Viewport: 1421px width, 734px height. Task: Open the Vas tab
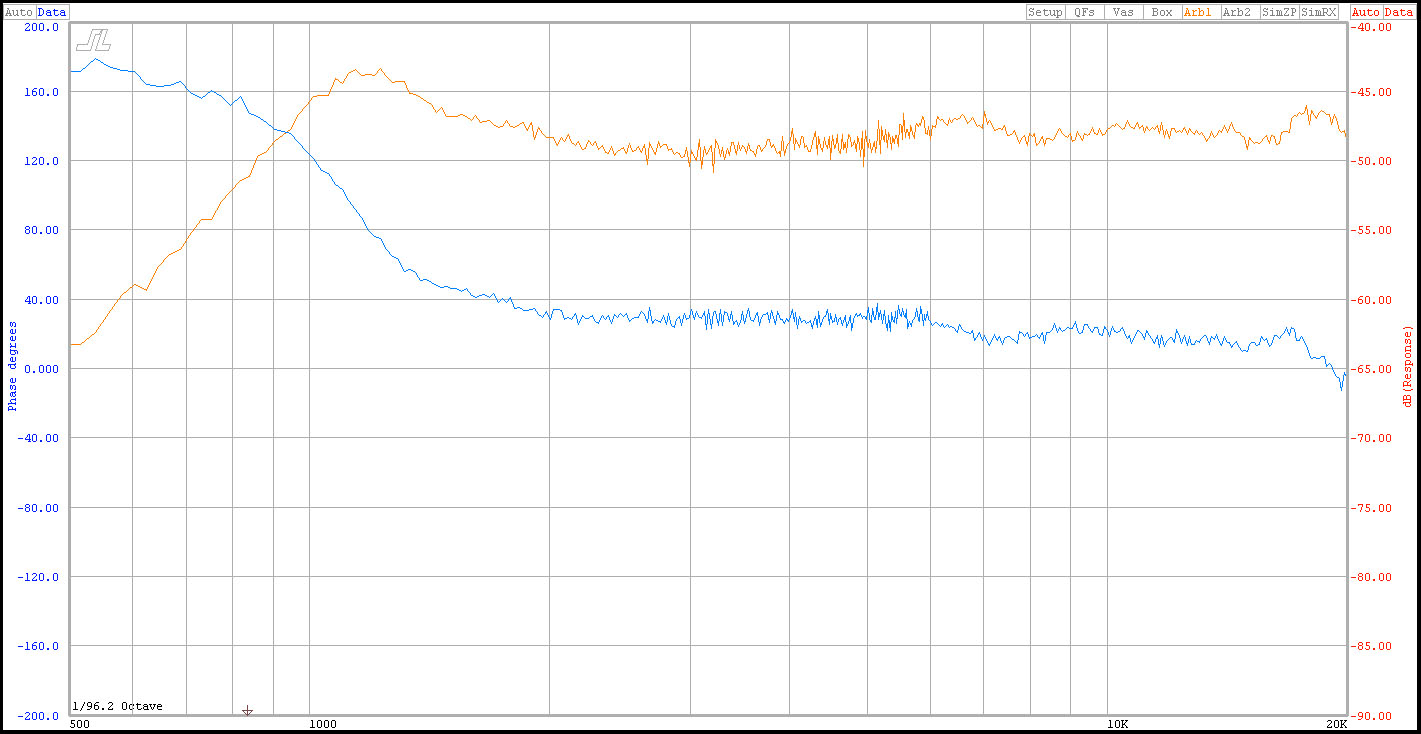pyautogui.click(x=1123, y=12)
